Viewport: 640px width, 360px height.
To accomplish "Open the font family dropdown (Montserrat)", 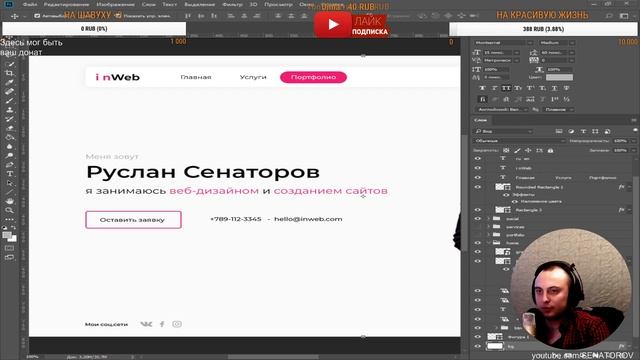I will [x=504, y=42].
